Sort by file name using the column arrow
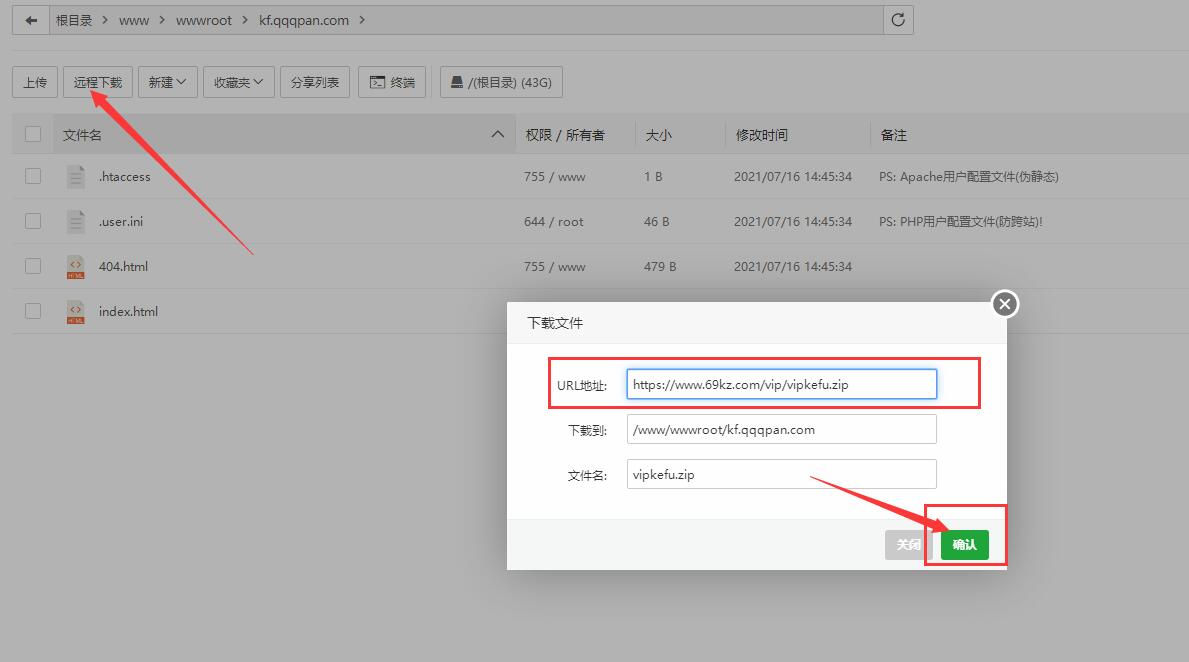 [x=497, y=134]
